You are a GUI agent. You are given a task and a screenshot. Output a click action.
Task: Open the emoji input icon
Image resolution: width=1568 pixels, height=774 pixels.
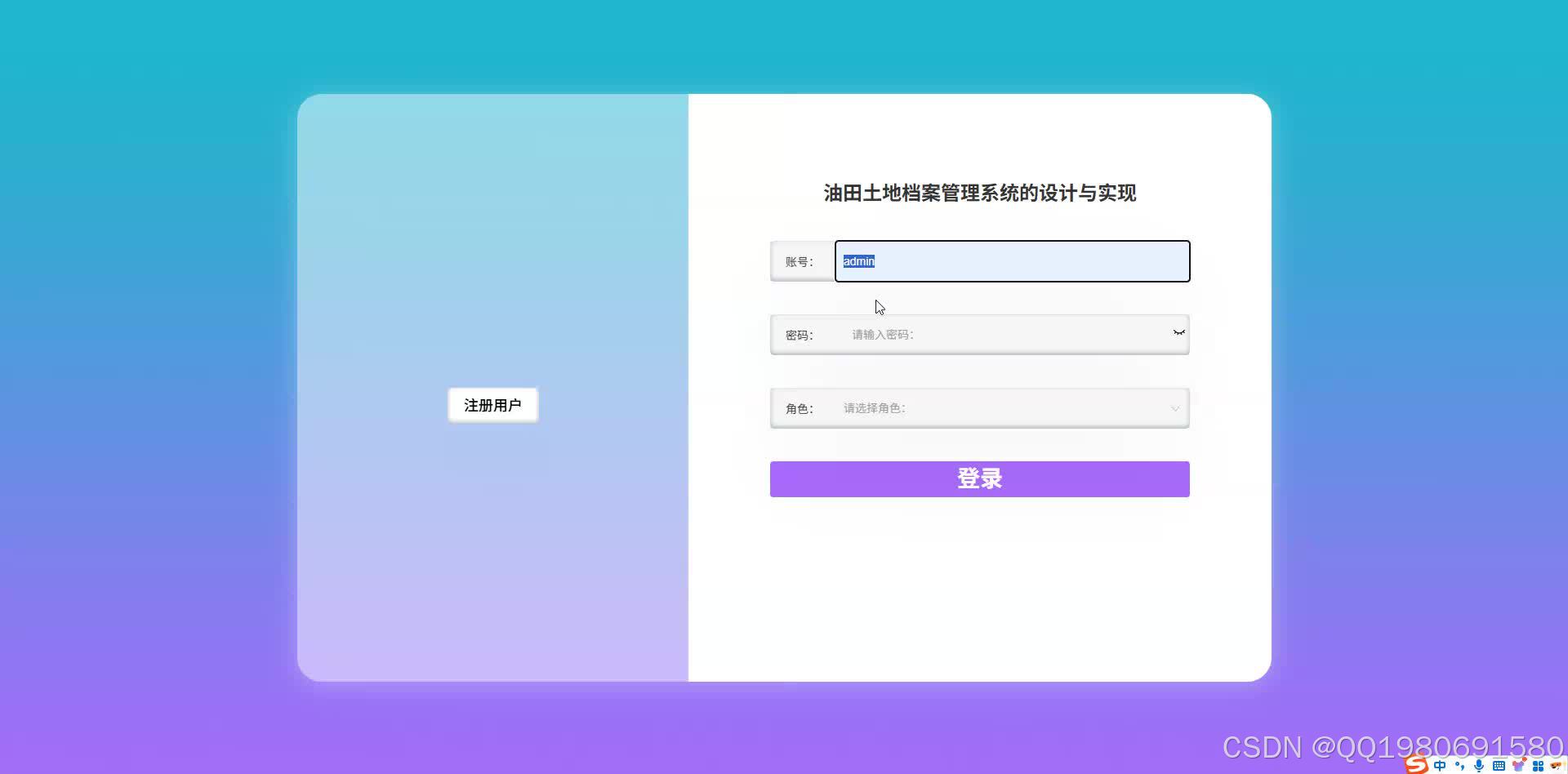(1557, 765)
